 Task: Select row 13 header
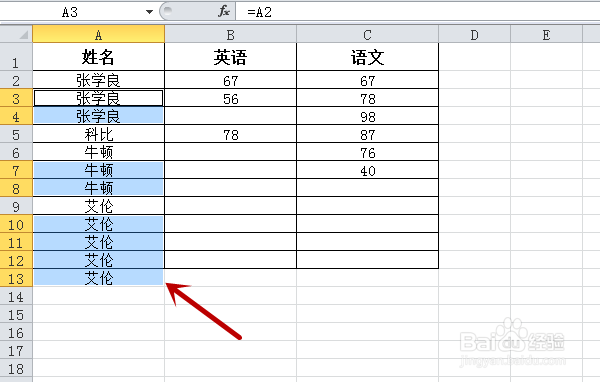coord(16,278)
